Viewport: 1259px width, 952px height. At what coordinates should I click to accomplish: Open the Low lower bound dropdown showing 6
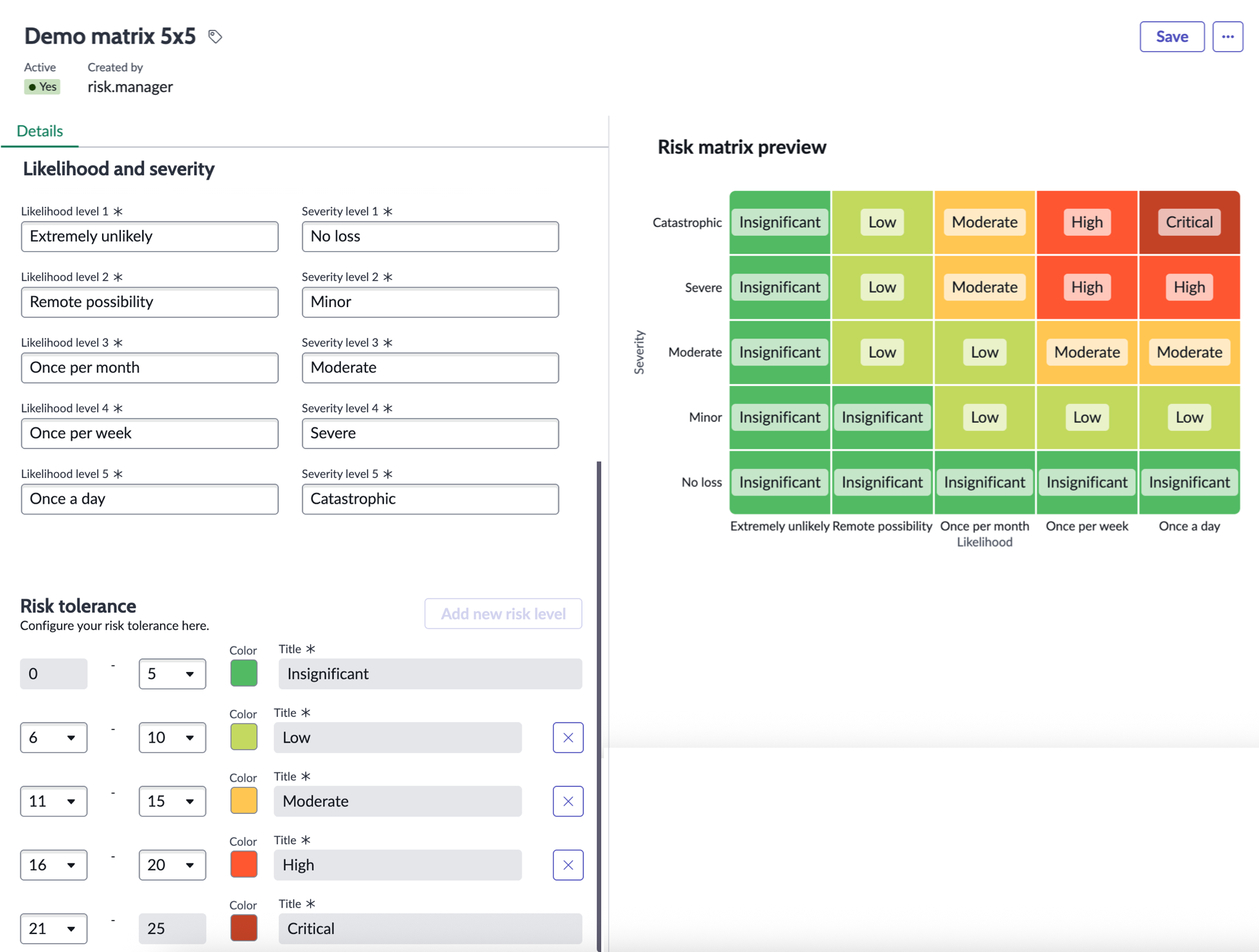point(53,737)
